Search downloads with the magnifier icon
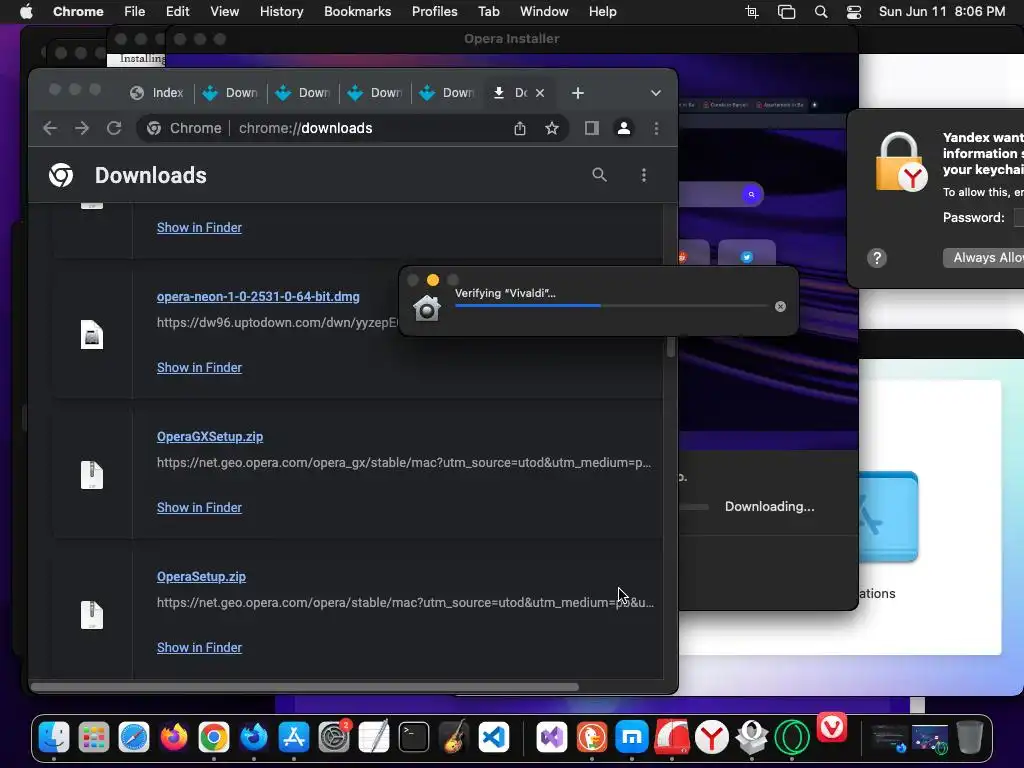This screenshot has height=768, width=1024. pyautogui.click(x=600, y=175)
